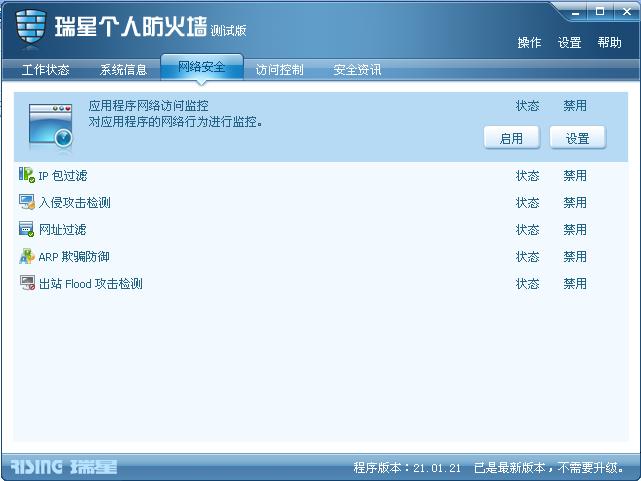
Task: Click the description 对应用程序的网络行为进行监控
Action: [176, 121]
